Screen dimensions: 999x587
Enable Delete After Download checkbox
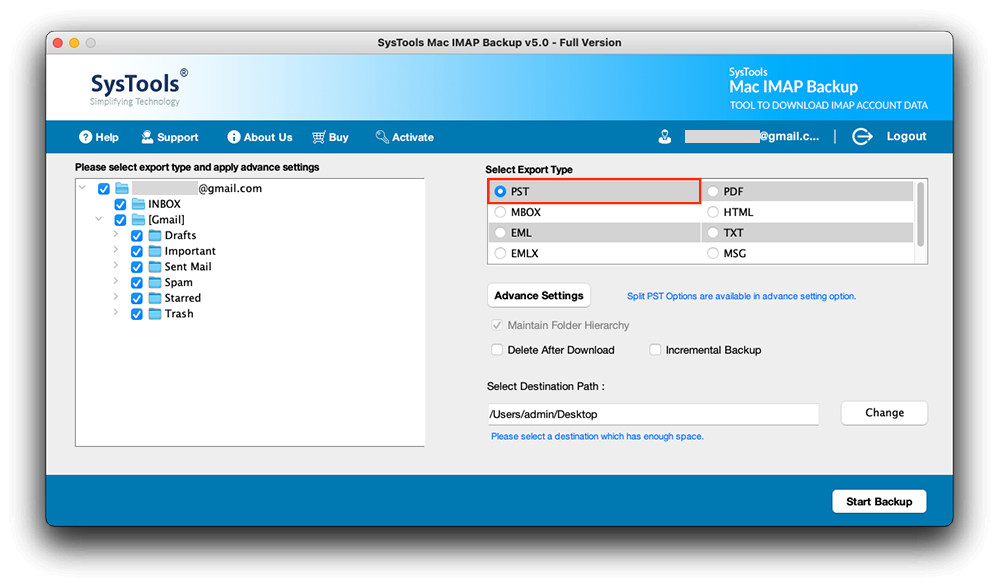(x=497, y=349)
